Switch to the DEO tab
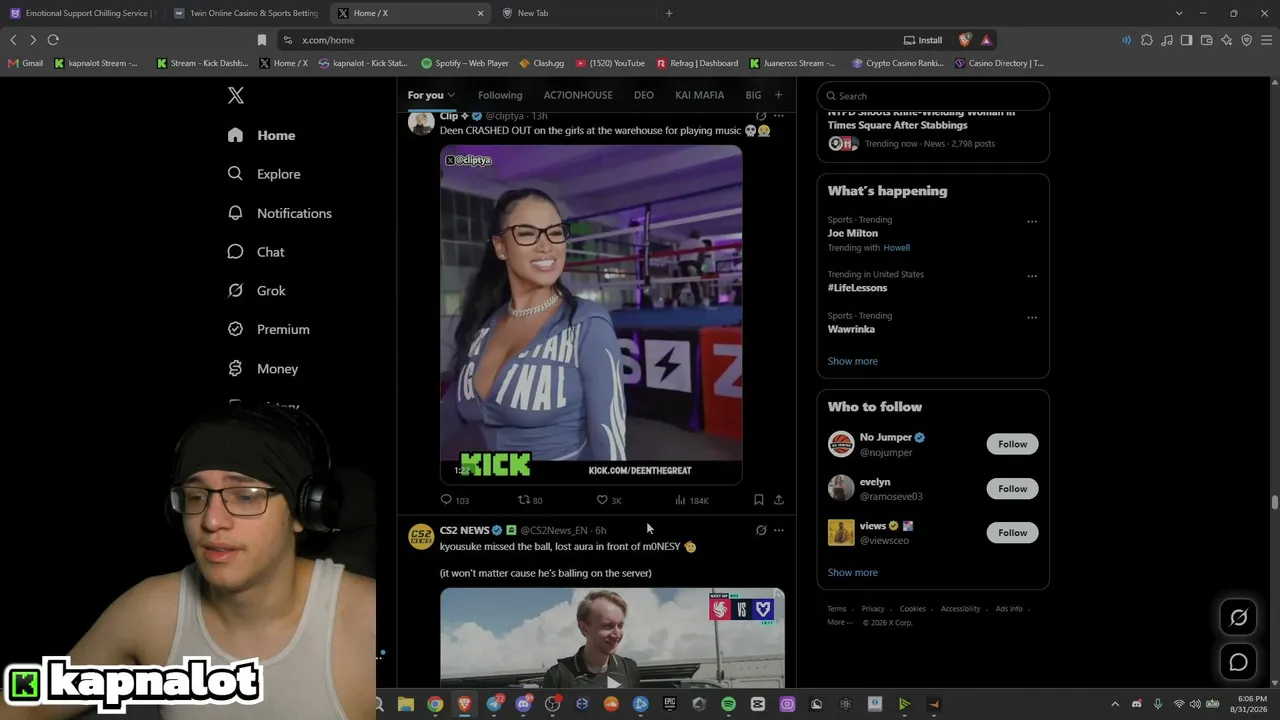This screenshot has height=720, width=1280. click(x=644, y=95)
